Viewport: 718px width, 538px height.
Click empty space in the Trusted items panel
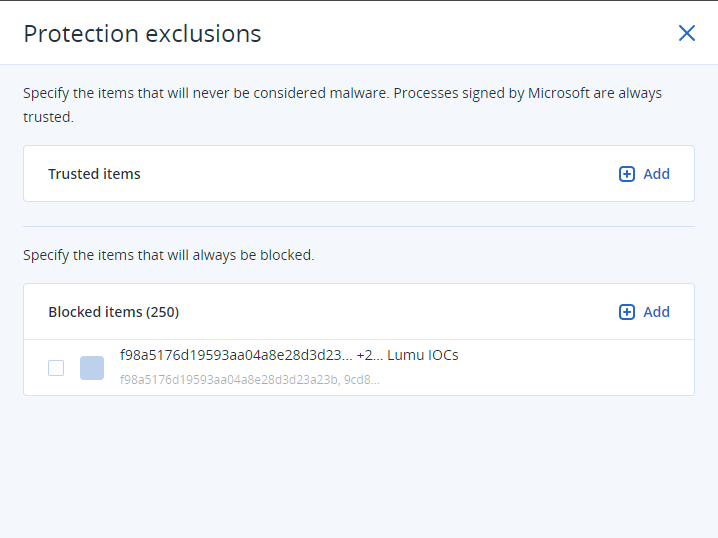coord(380,174)
